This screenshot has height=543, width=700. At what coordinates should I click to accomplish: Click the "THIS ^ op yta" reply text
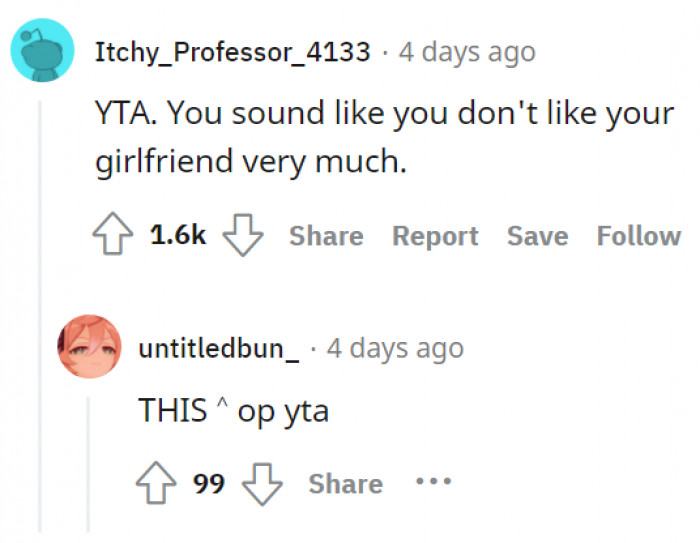click(x=233, y=411)
